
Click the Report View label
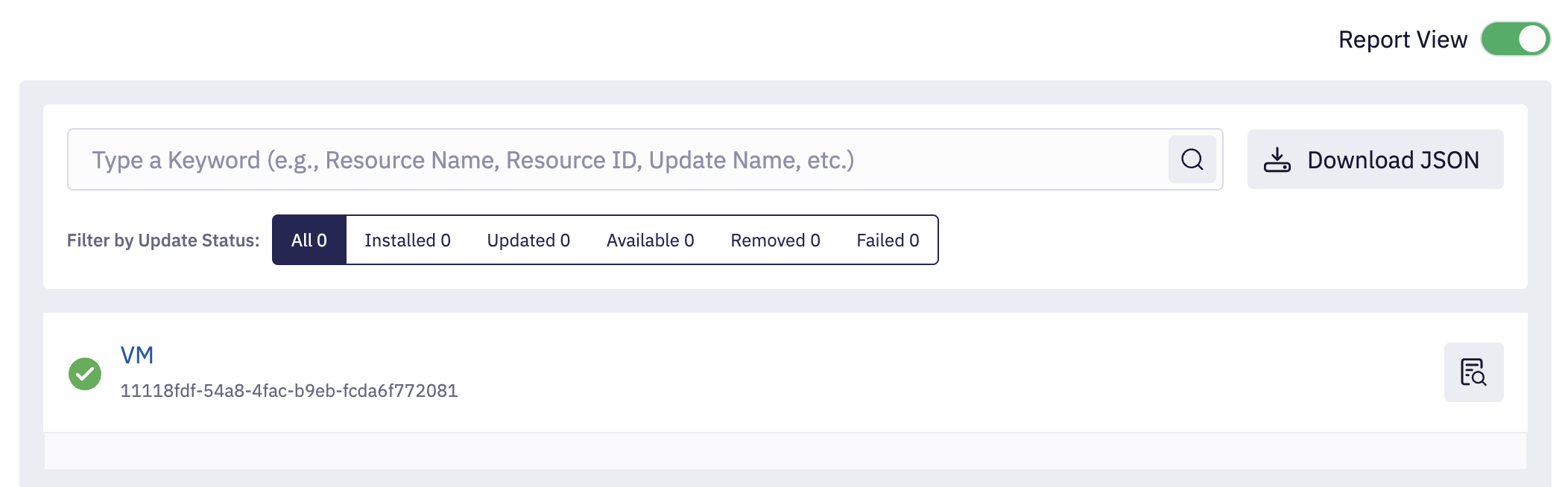pos(1402,39)
